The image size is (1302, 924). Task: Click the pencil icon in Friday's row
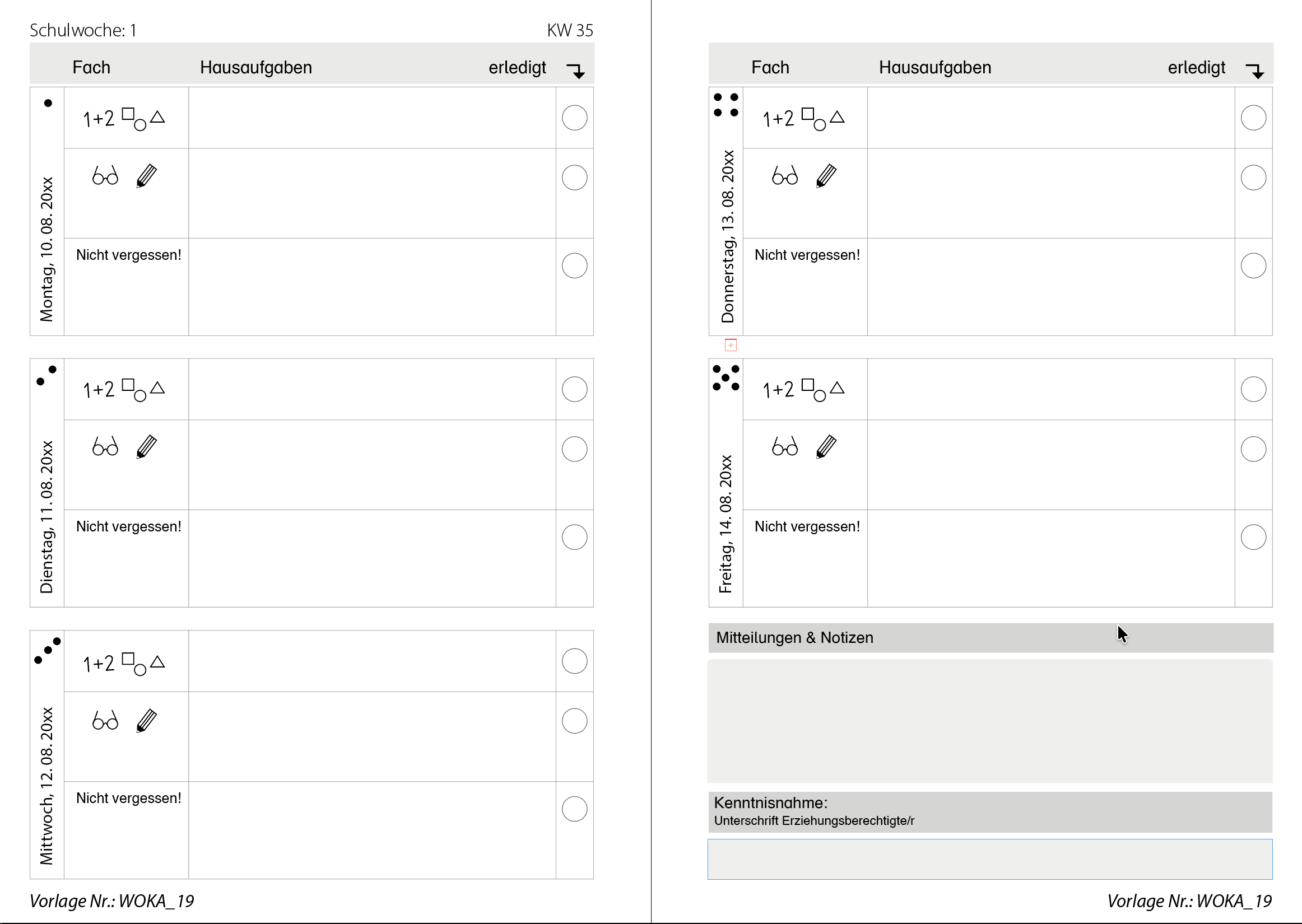[x=826, y=447]
